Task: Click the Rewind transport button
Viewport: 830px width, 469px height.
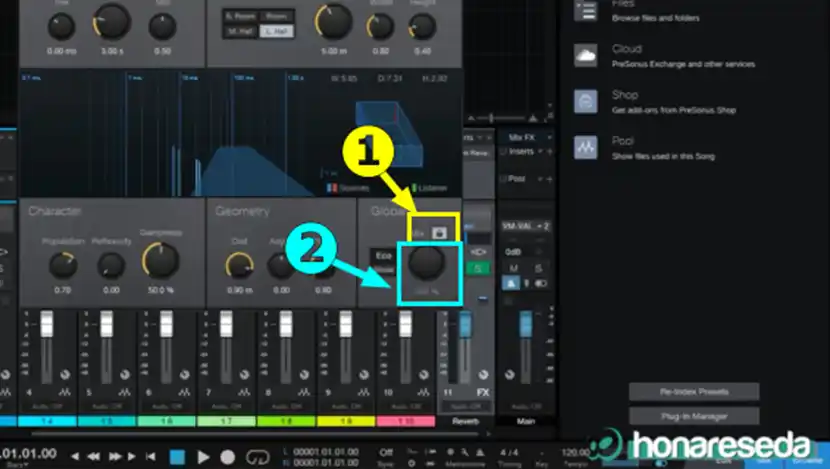Action: [94, 456]
